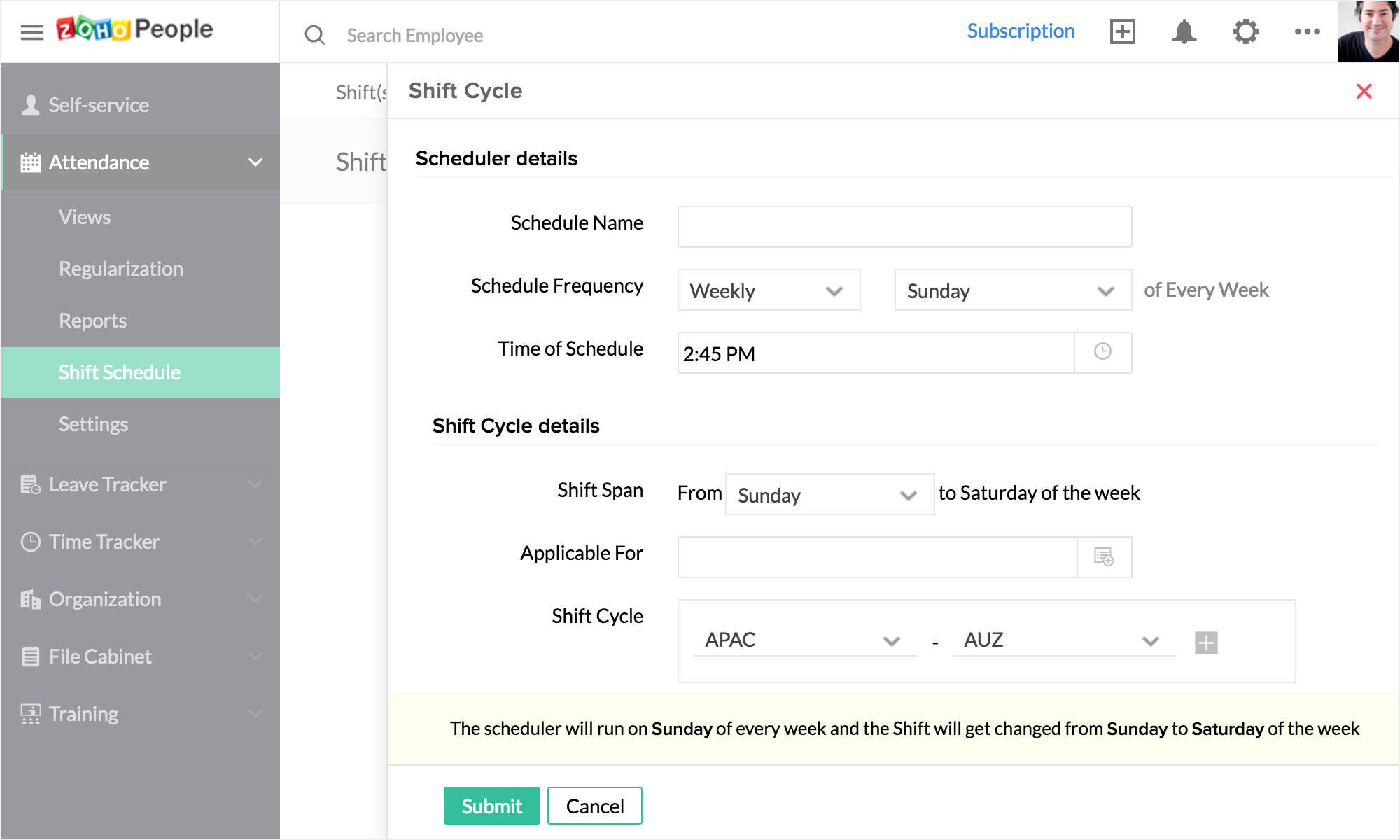Open the Sunday schedule day dropdown

click(1012, 290)
